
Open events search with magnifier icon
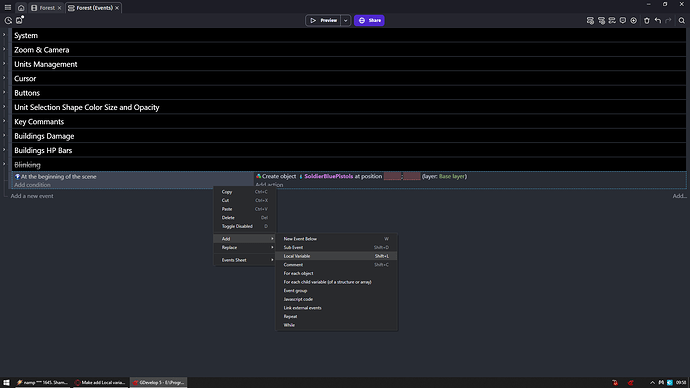pyautogui.click(x=682, y=20)
